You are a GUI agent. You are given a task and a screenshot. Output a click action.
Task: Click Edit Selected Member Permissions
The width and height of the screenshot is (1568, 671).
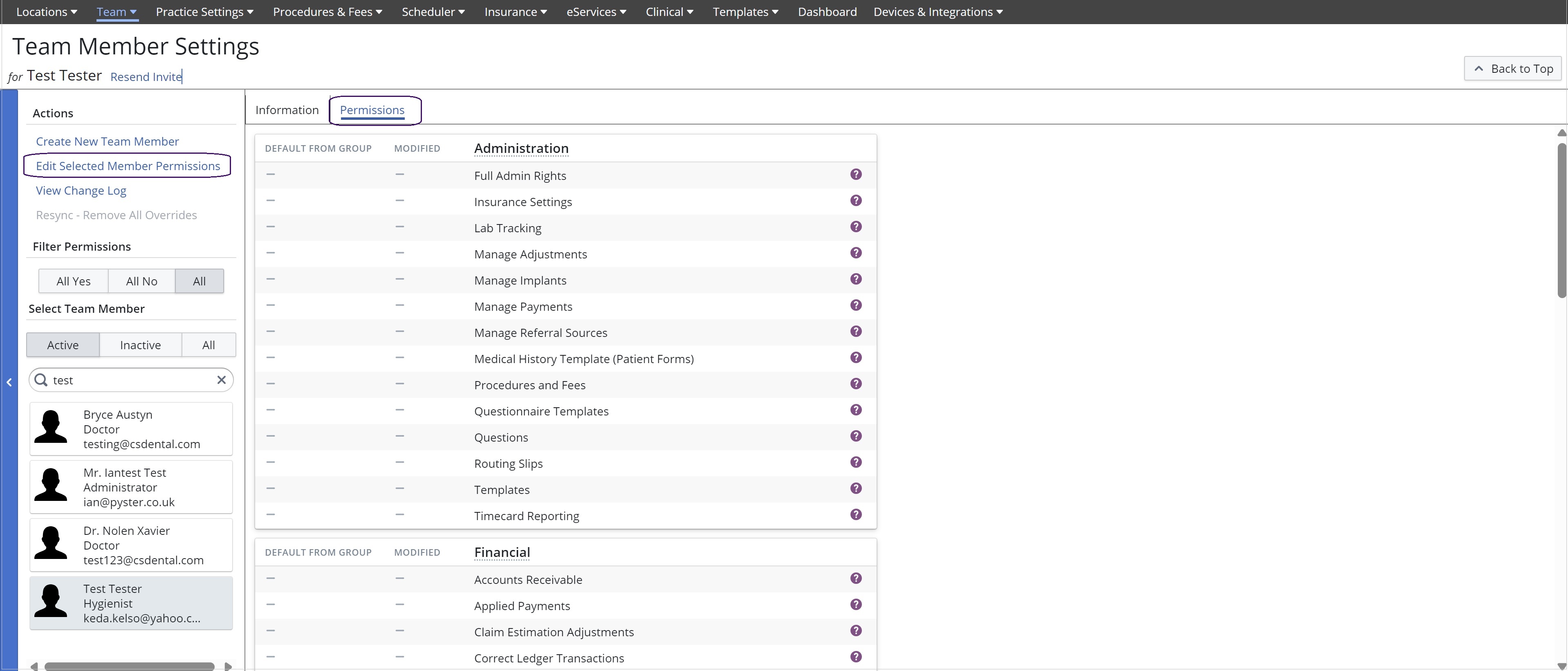128,166
